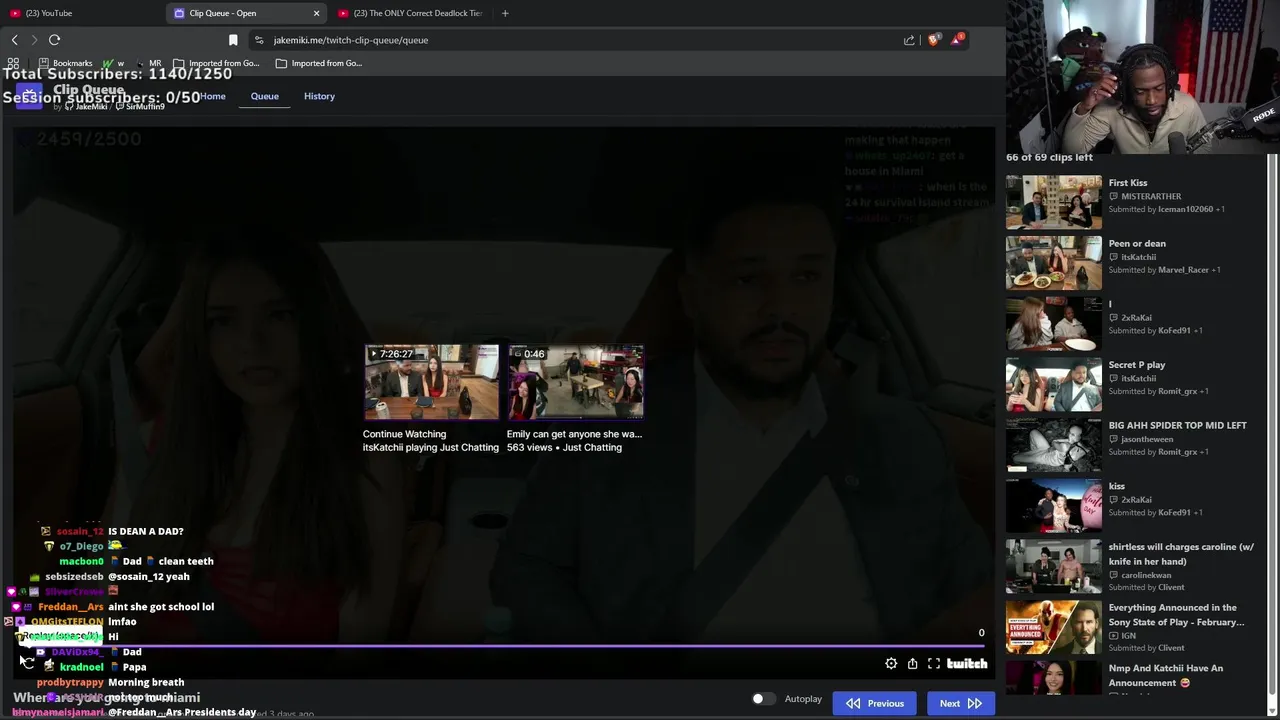Click 'Submitted by Iceman102060 +1' text
Image resolution: width=1280 pixels, height=720 pixels.
click(x=1167, y=209)
